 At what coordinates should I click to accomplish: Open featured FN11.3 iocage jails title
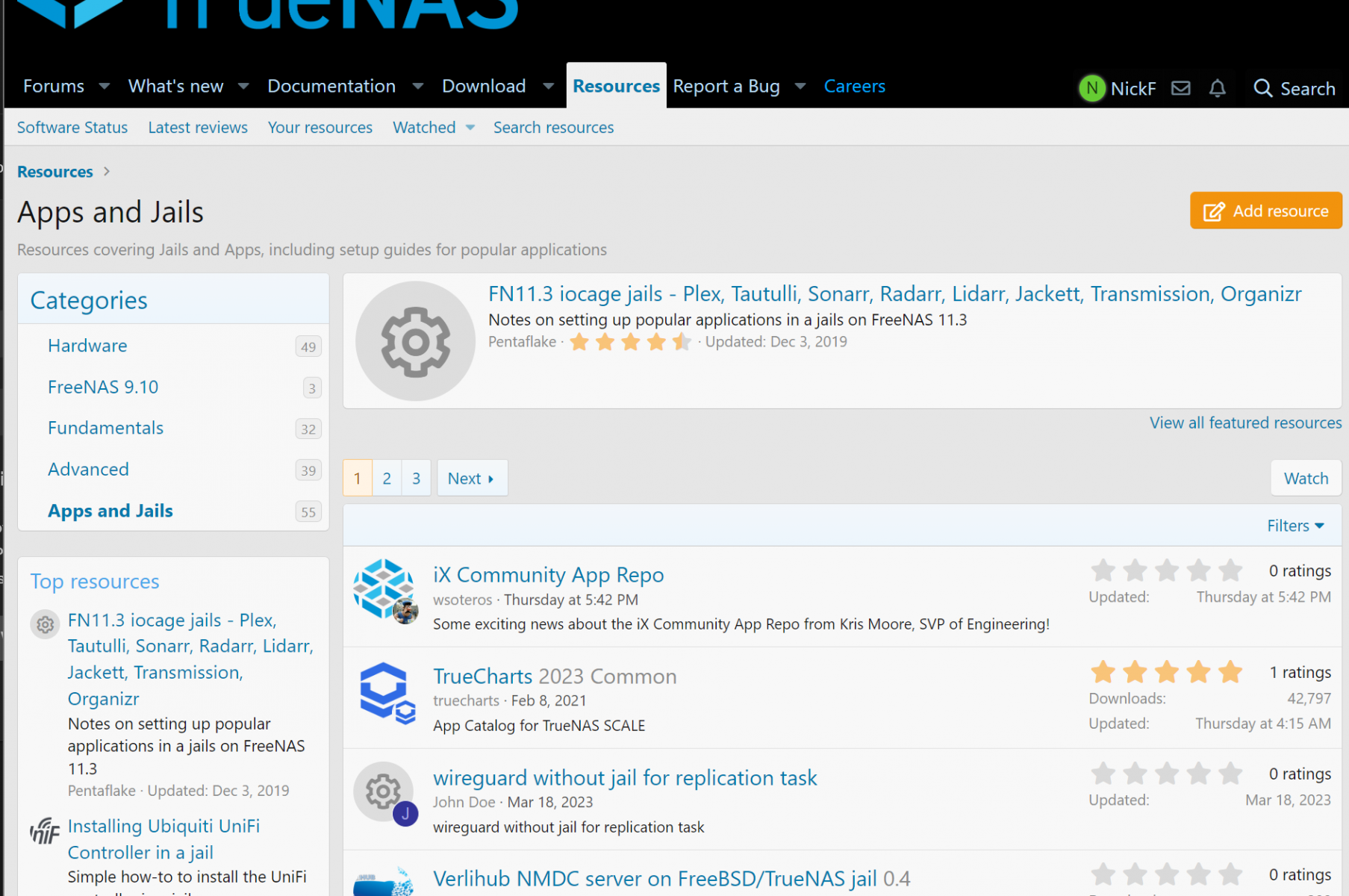pos(894,294)
